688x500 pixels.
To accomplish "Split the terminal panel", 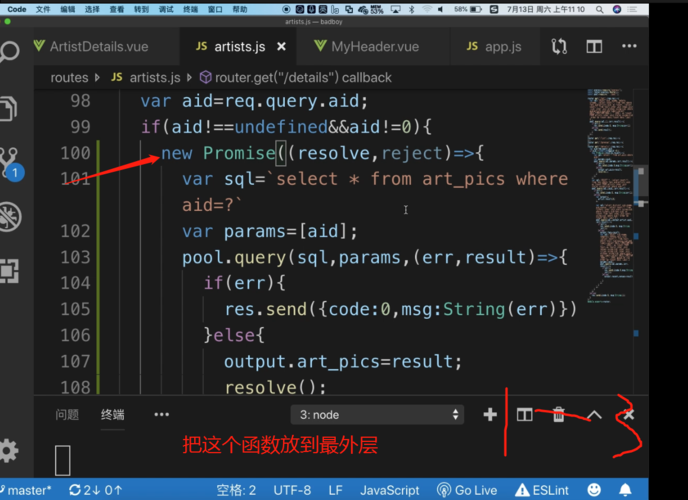I will click(x=524, y=414).
